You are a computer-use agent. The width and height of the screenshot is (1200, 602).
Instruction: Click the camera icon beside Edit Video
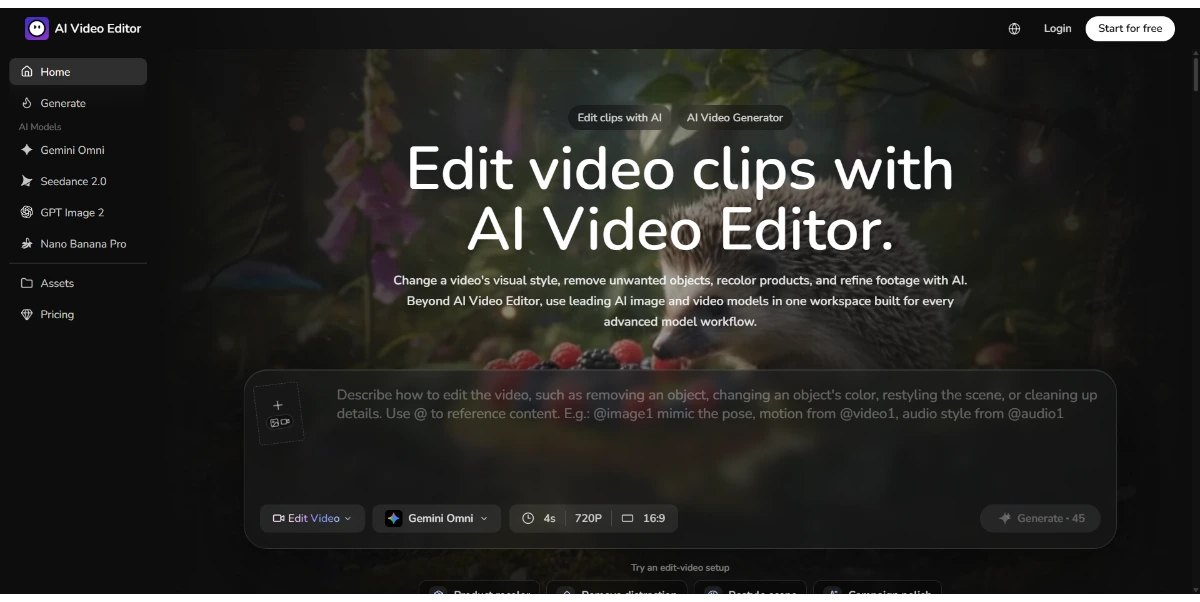tap(278, 518)
